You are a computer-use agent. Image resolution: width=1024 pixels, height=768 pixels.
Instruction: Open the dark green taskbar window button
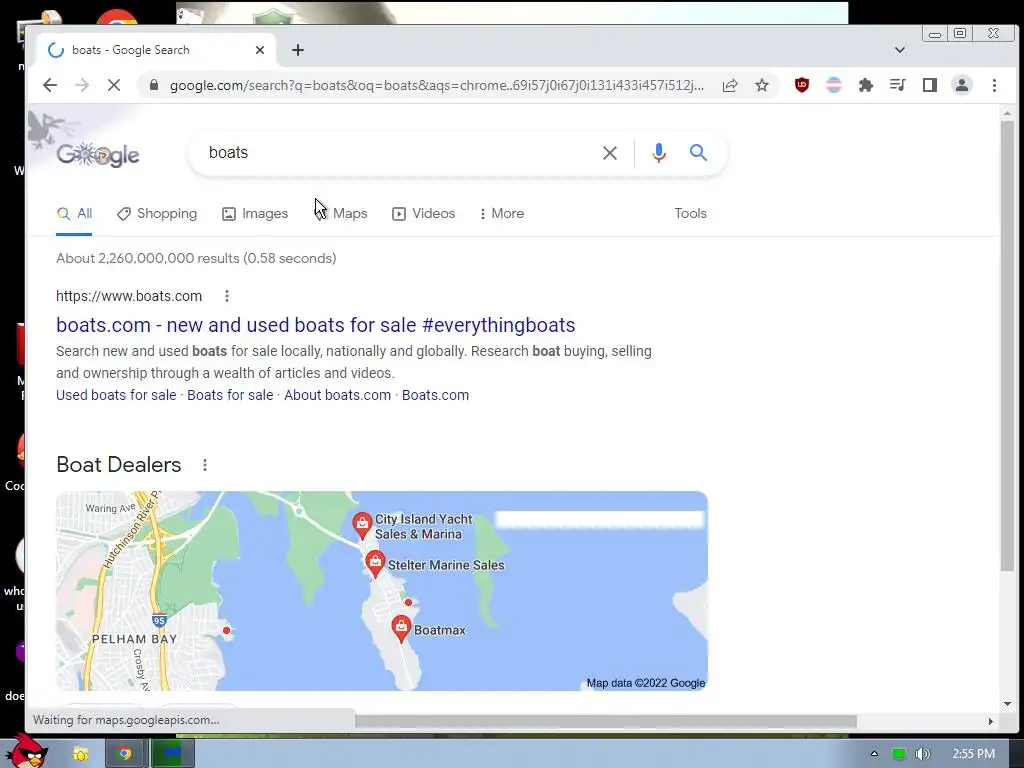[x=172, y=754]
